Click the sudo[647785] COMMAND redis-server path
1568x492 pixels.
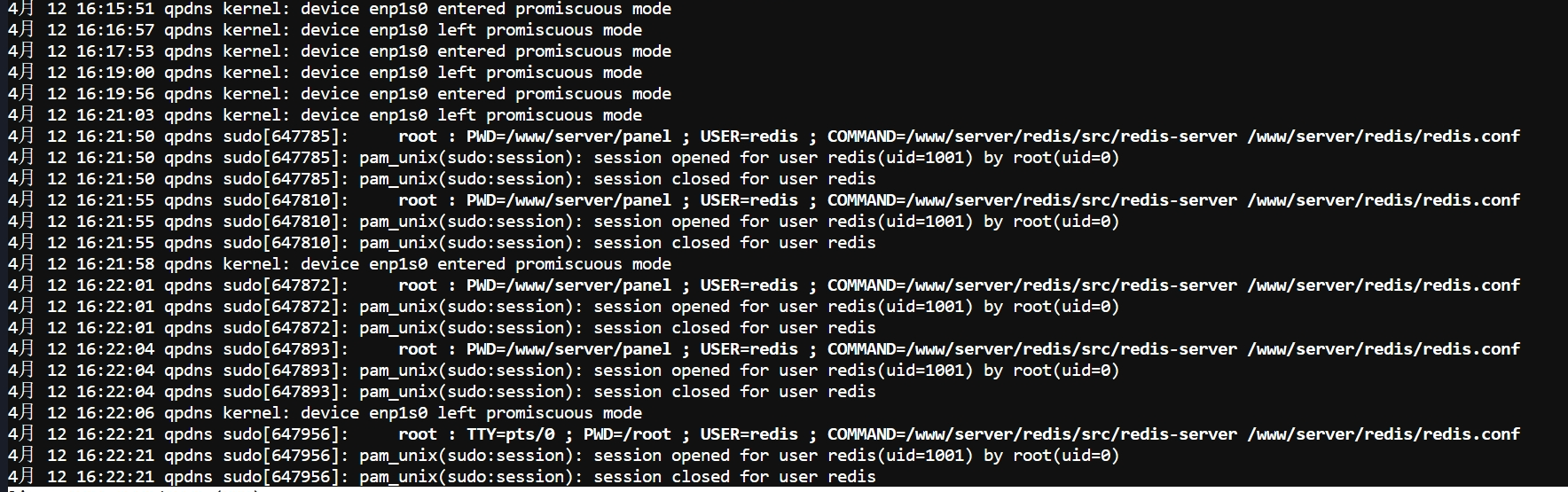tap(1071, 137)
